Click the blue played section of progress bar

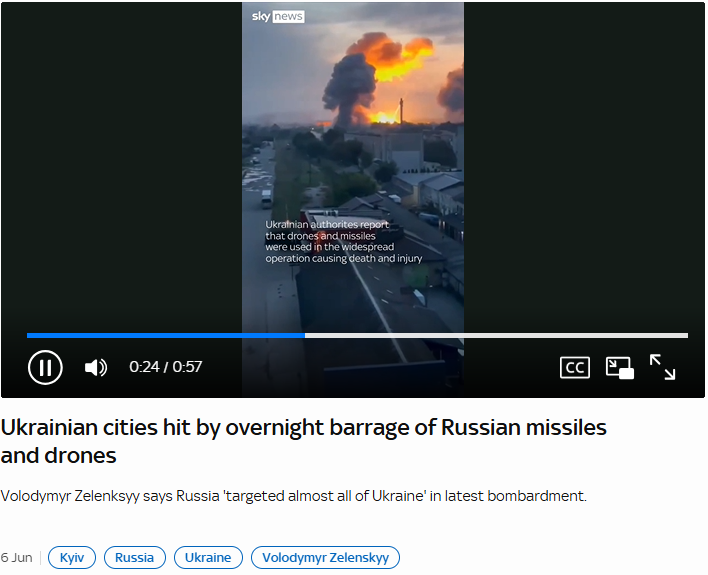tap(166, 336)
